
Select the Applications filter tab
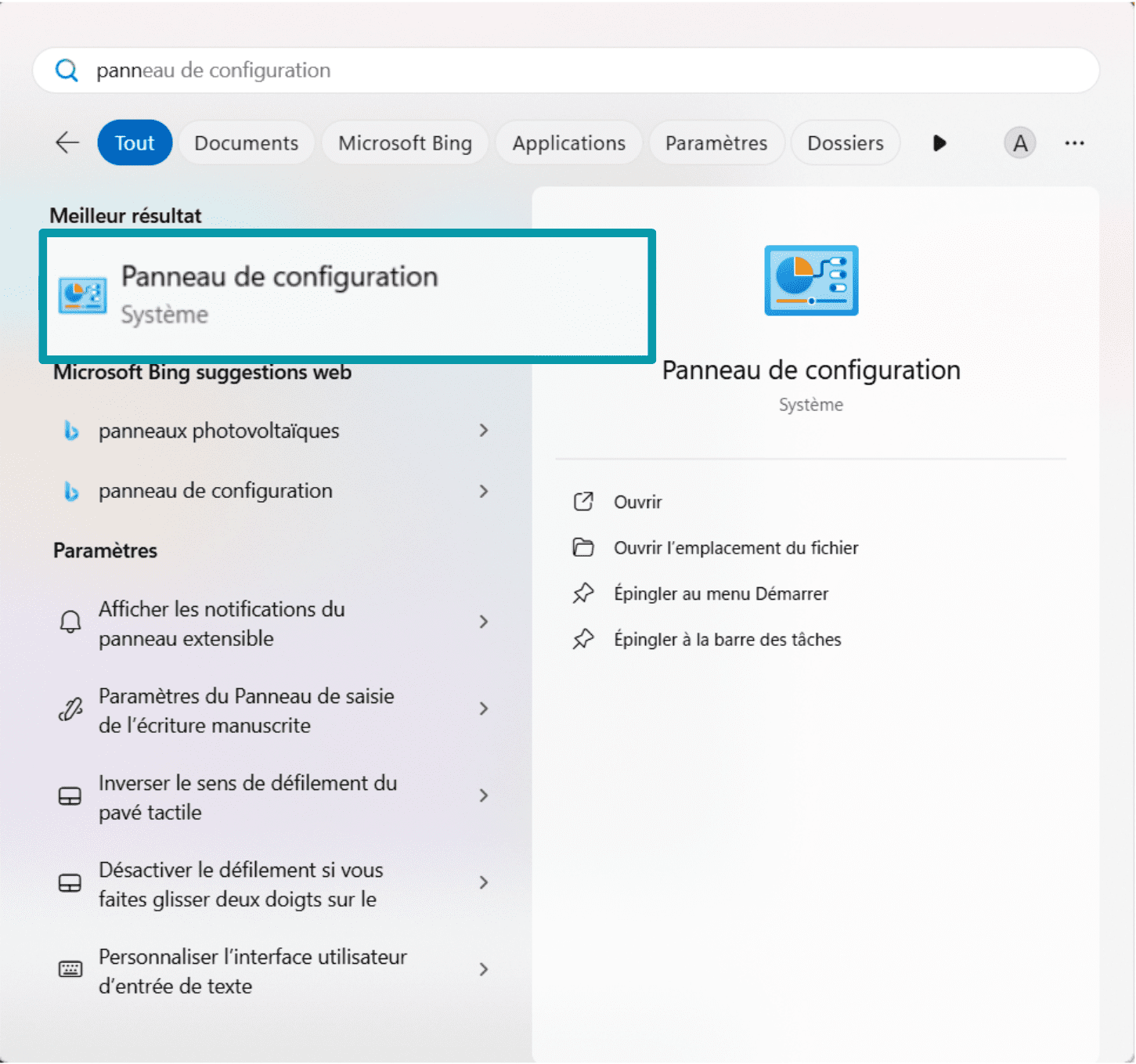[x=568, y=143]
